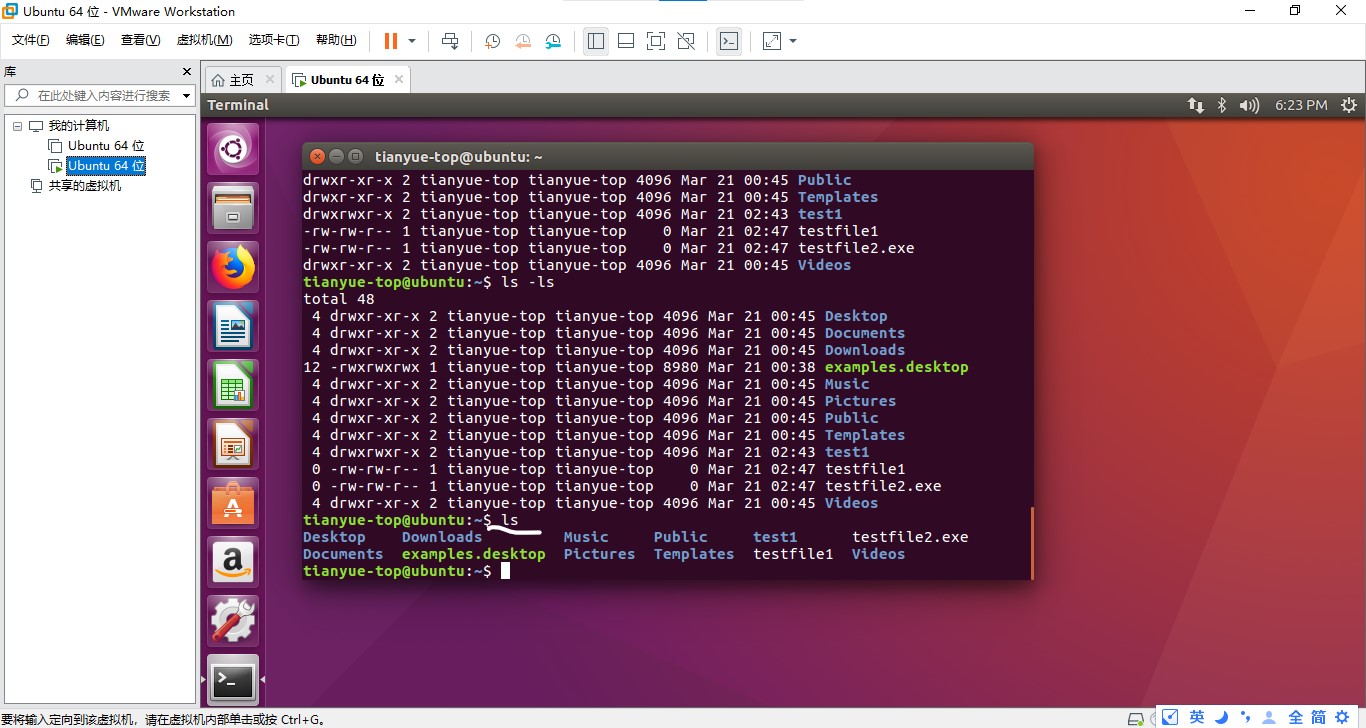Toggle the console view button

point(730,41)
